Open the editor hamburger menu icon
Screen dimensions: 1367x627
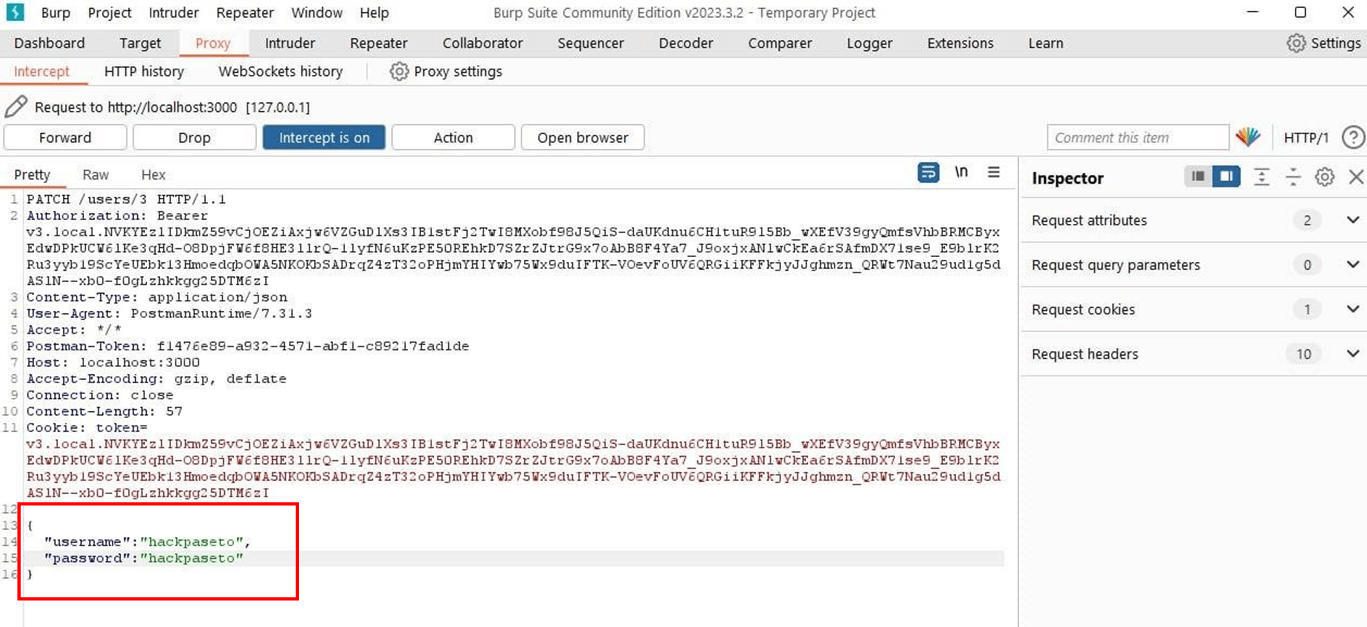point(993,172)
